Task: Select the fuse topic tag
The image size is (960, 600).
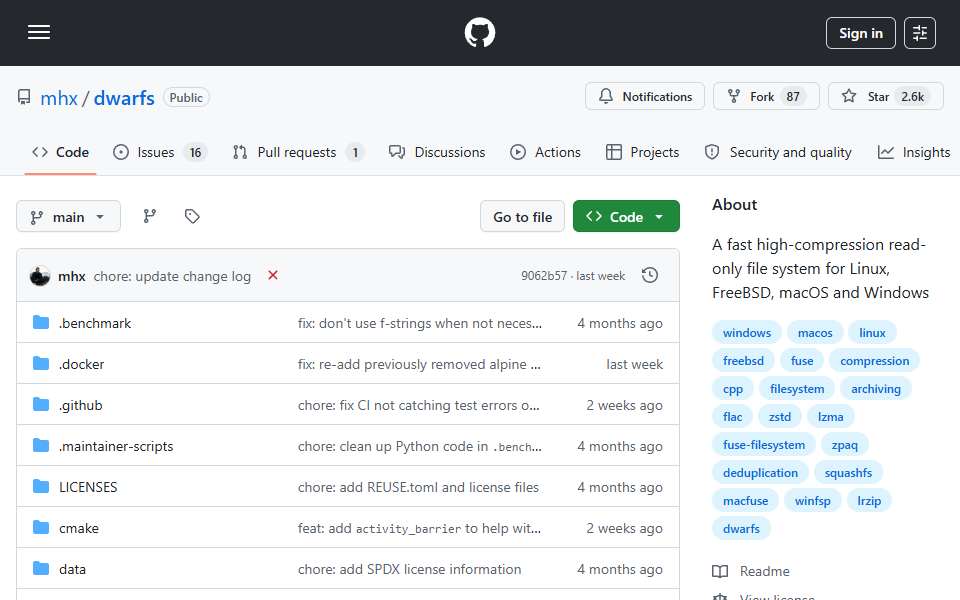Action: pos(801,361)
